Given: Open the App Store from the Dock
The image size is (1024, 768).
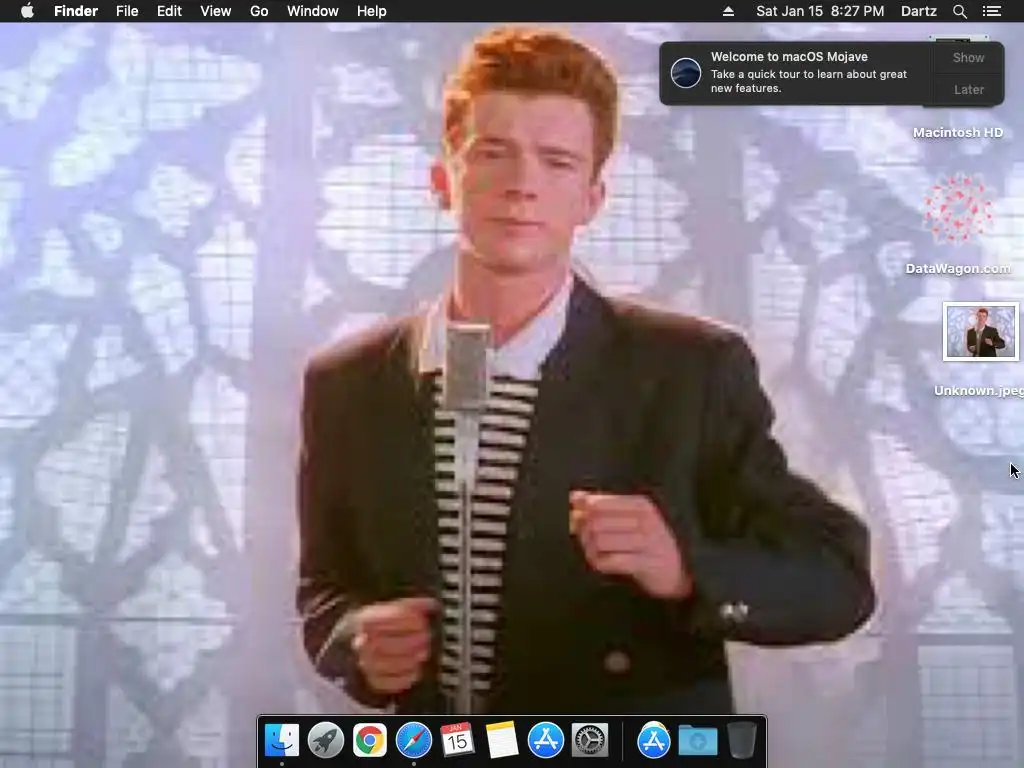Looking at the screenshot, I should tap(545, 740).
